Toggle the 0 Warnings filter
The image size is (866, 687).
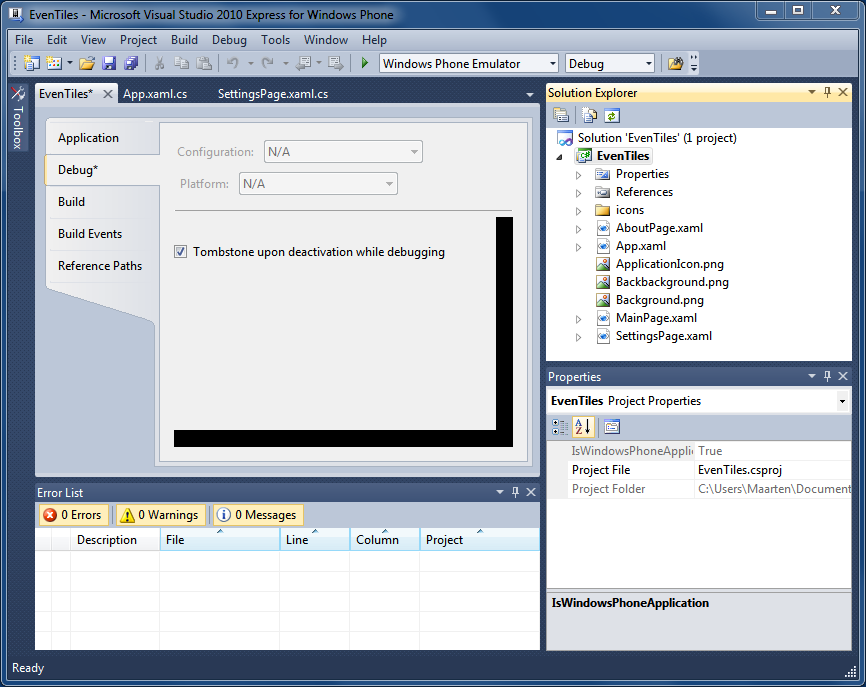pyautogui.click(x=159, y=515)
